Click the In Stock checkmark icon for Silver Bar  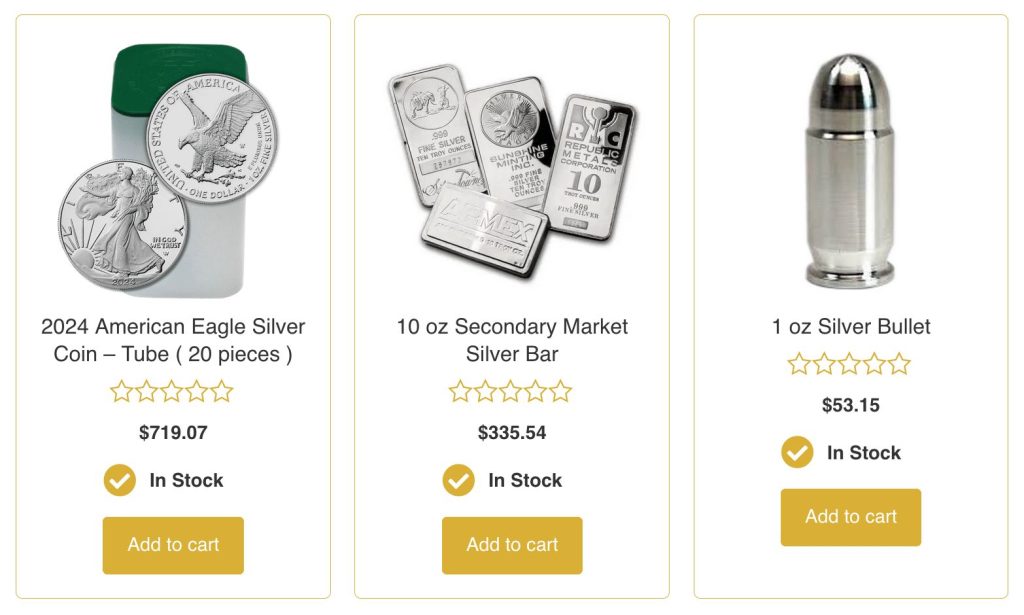tap(459, 480)
